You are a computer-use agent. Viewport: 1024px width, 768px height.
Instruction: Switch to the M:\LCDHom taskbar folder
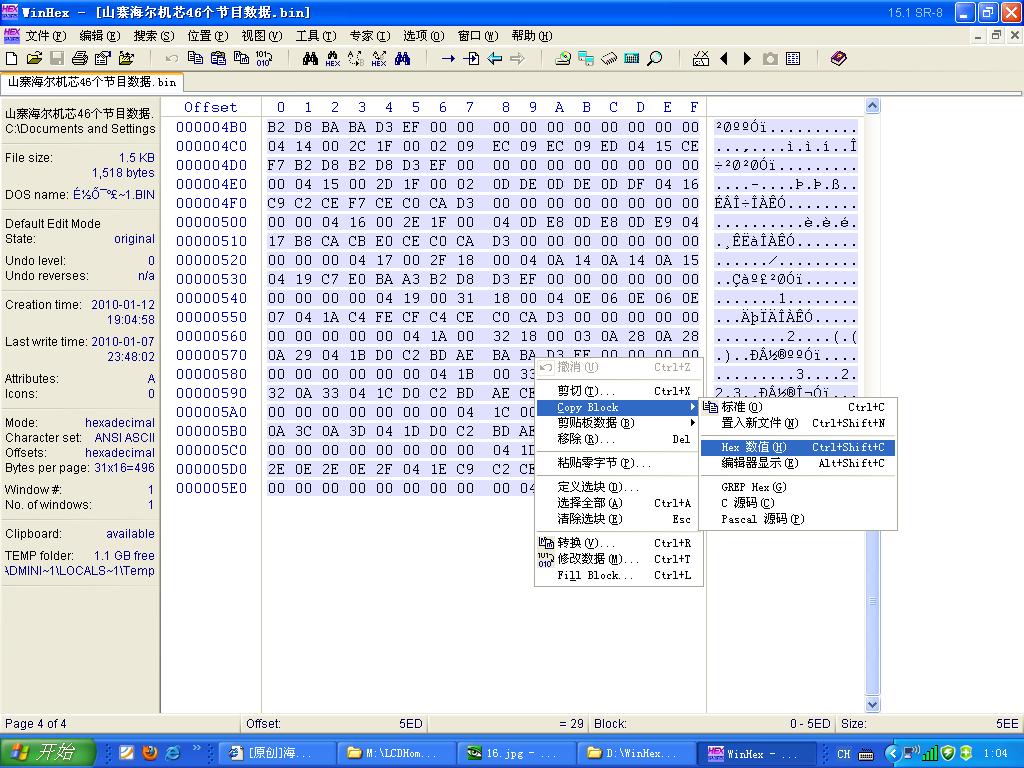[396, 753]
